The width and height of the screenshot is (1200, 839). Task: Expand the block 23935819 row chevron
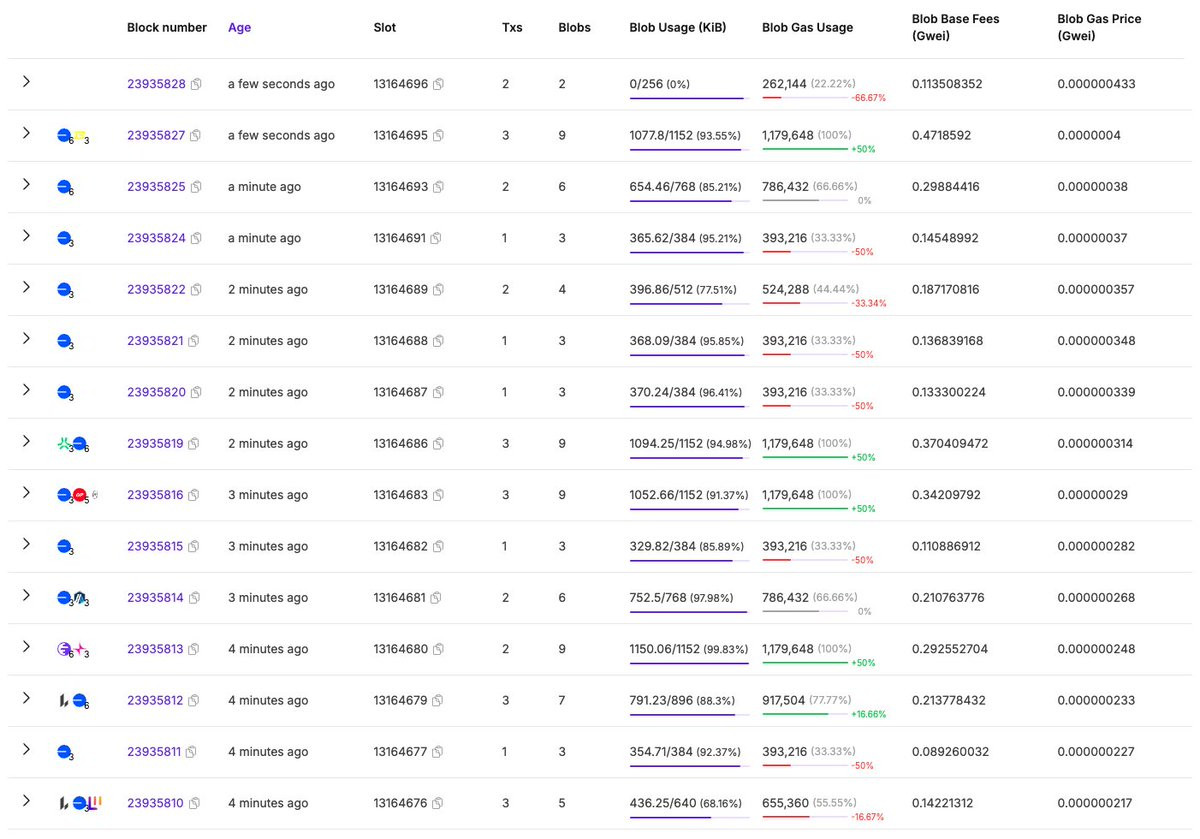(x=27, y=441)
